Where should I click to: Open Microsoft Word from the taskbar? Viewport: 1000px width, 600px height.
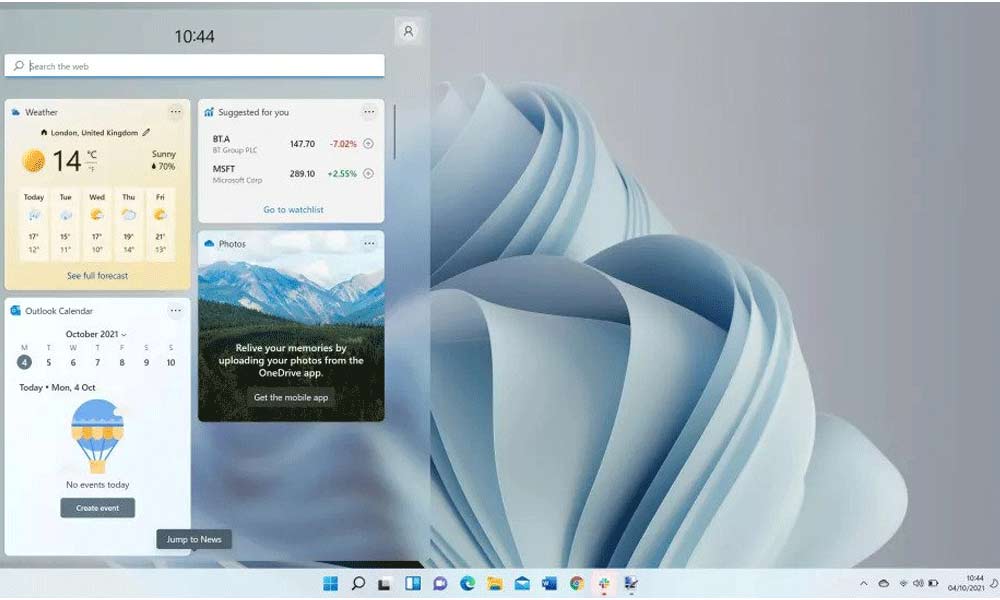click(x=549, y=581)
